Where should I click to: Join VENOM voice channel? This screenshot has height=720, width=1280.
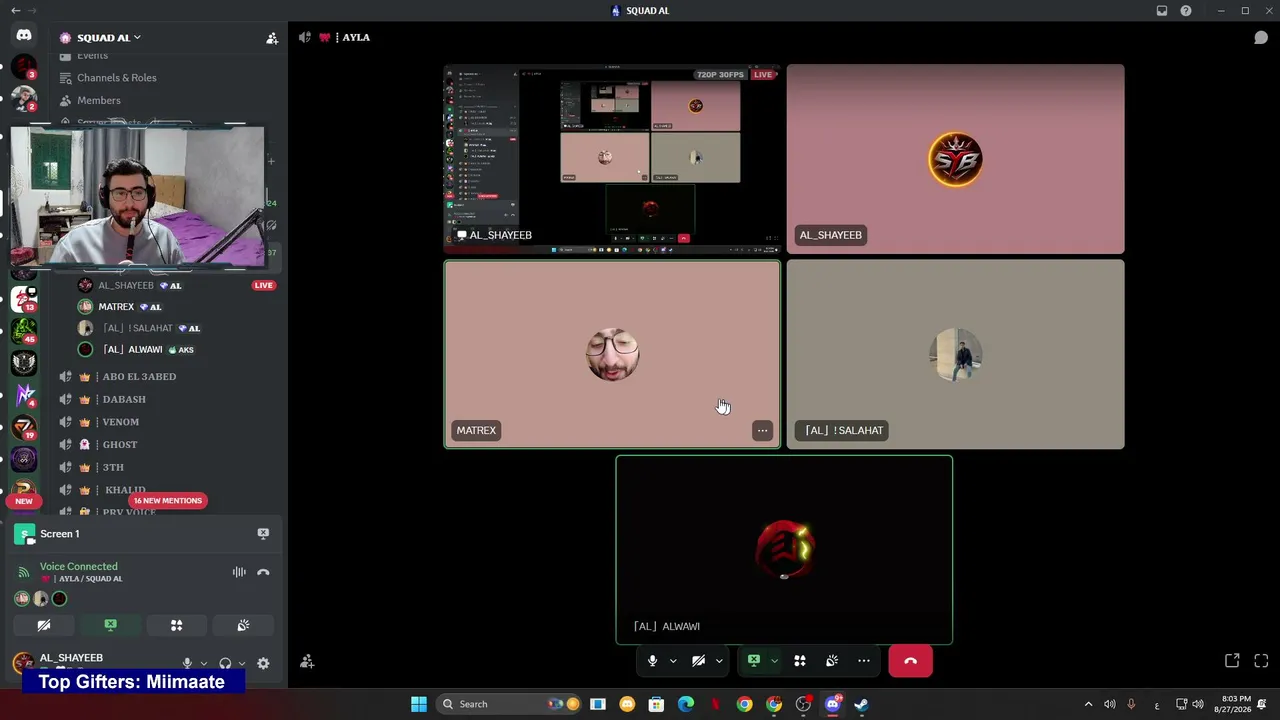coord(120,423)
